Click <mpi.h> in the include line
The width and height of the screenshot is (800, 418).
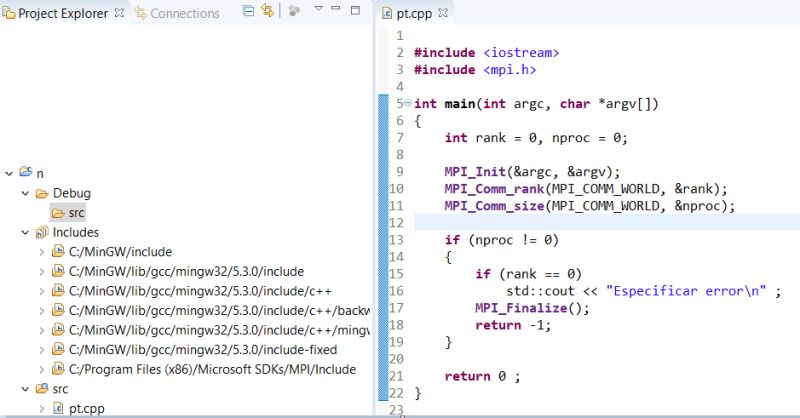tap(510, 70)
